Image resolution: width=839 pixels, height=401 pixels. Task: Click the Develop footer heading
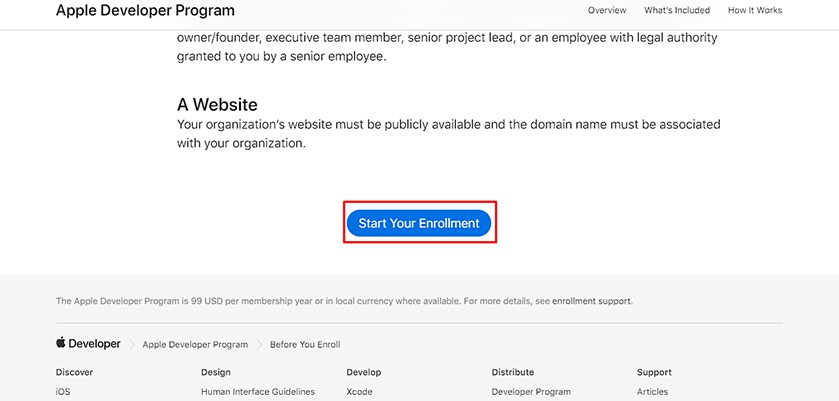(x=364, y=372)
